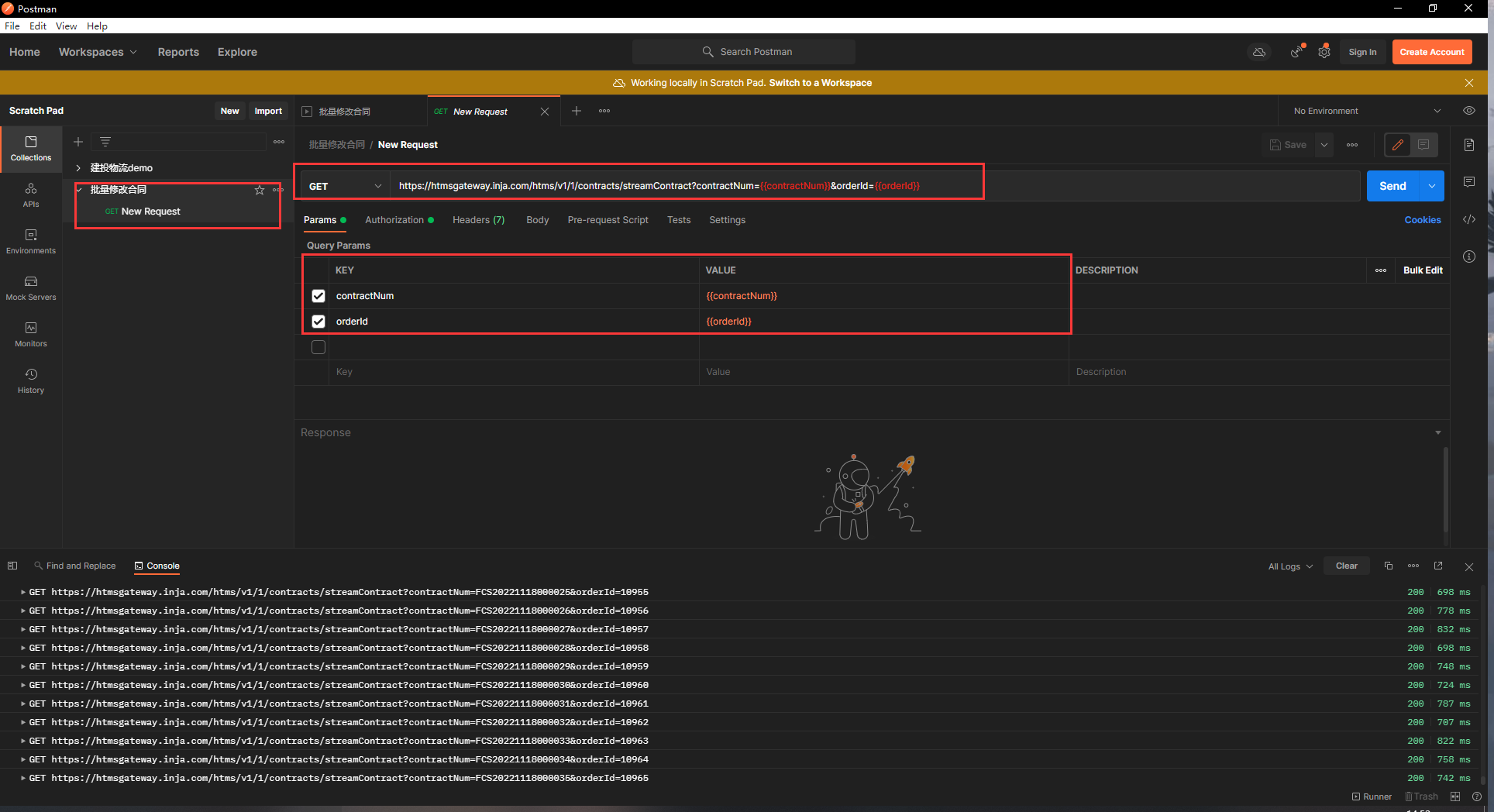This screenshot has height=812, width=1494.
Task: Open Trash from the status bar
Action: [x=1421, y=797]
